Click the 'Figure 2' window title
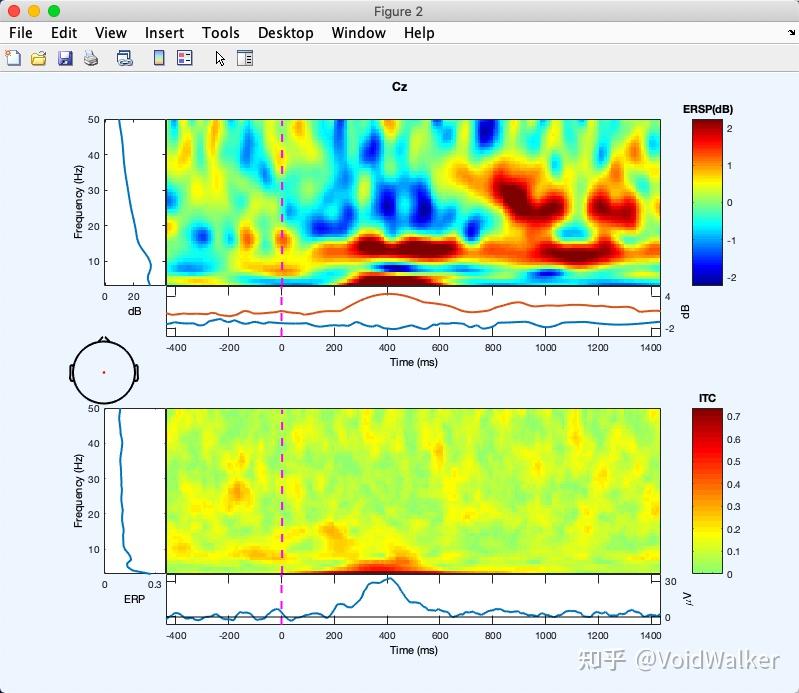 pos(398,11)
